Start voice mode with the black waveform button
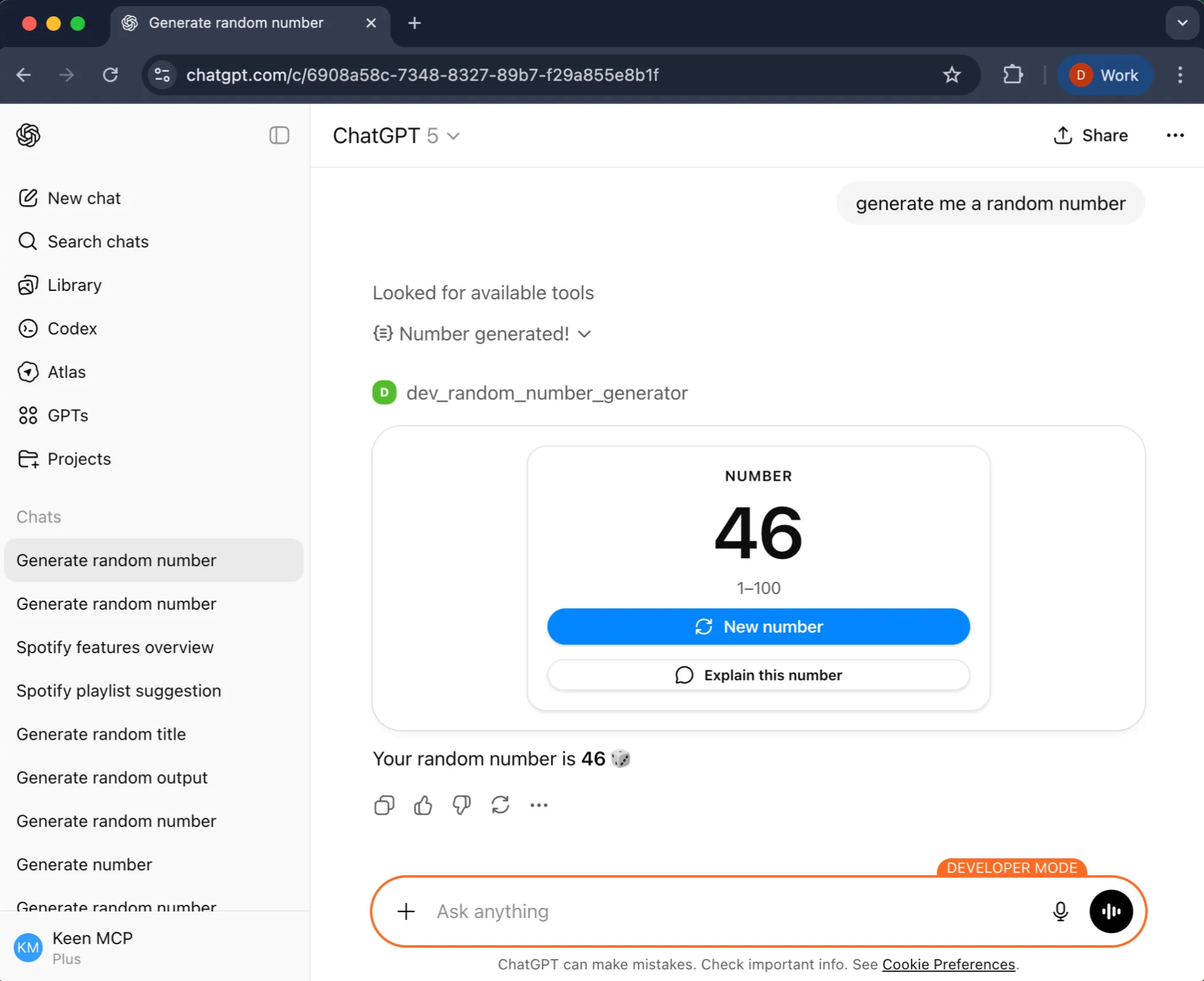Image resolution: width=1204 pixels, height=981 pixels. [1111, 911]
